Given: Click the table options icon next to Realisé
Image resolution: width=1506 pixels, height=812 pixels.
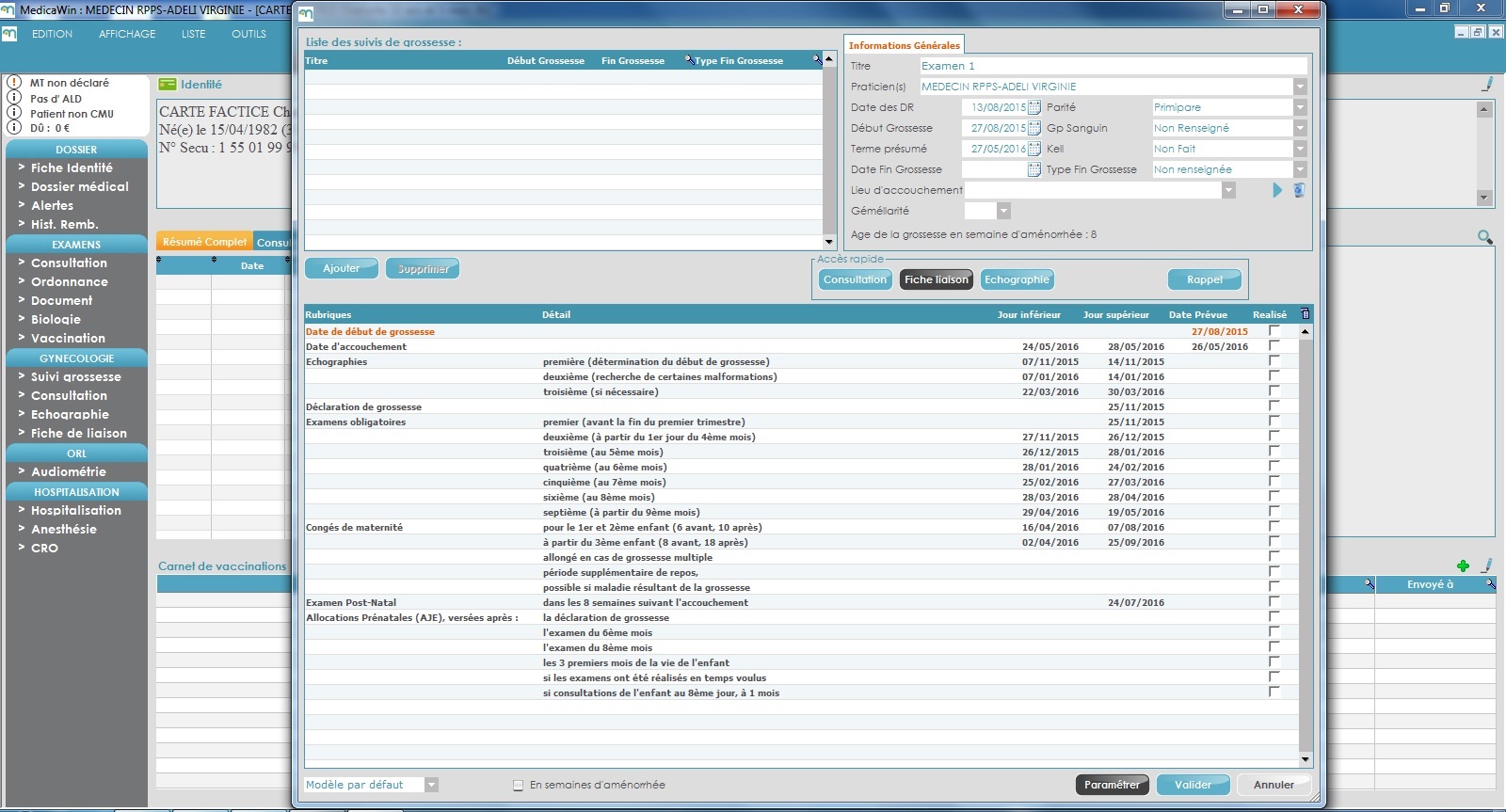Looking at the screenshot, I should point(1305,314).
